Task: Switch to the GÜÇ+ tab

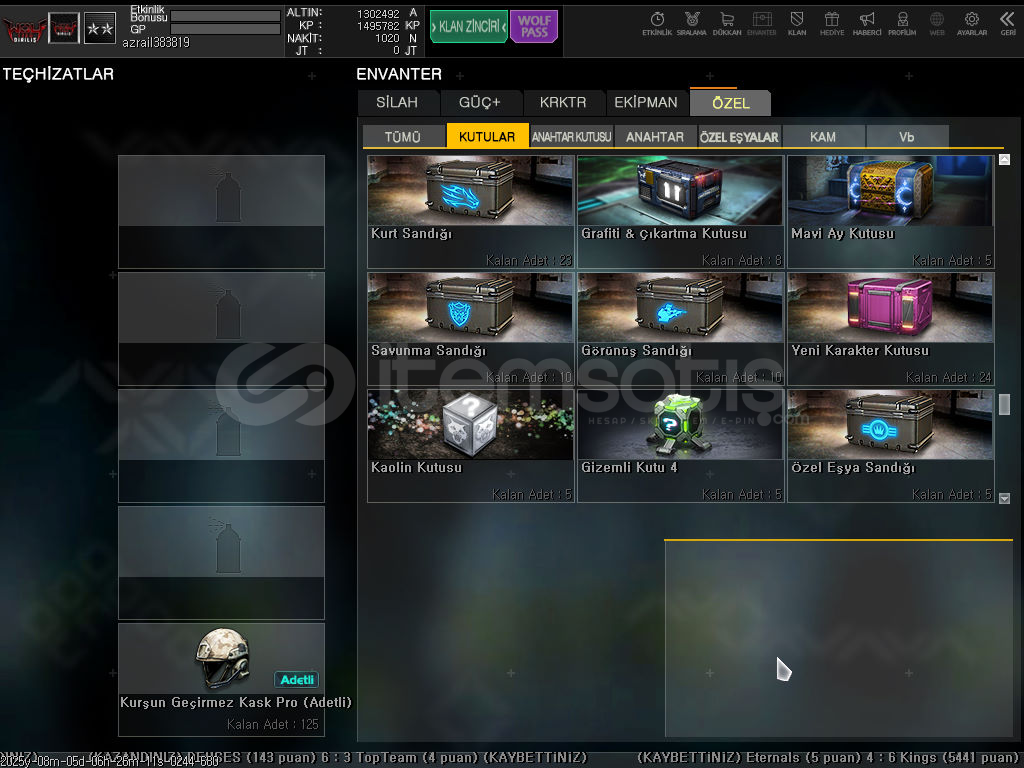Action: click(480, 103)
